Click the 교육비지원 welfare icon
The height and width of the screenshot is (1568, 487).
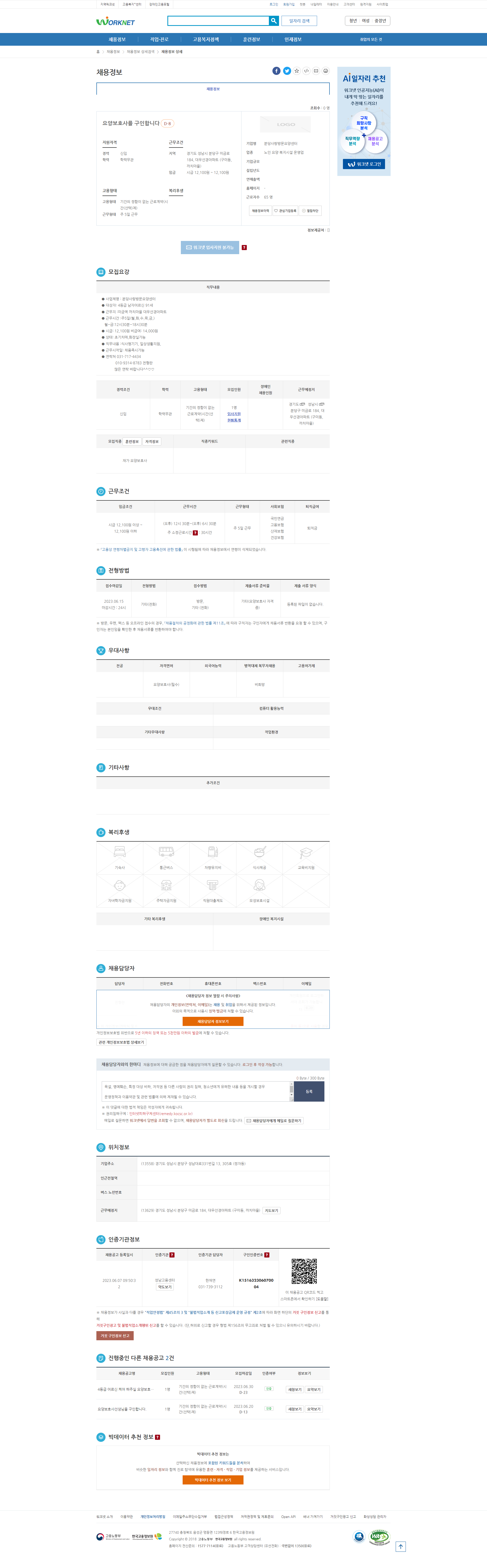pyautogui.click(x=306, y=853)
